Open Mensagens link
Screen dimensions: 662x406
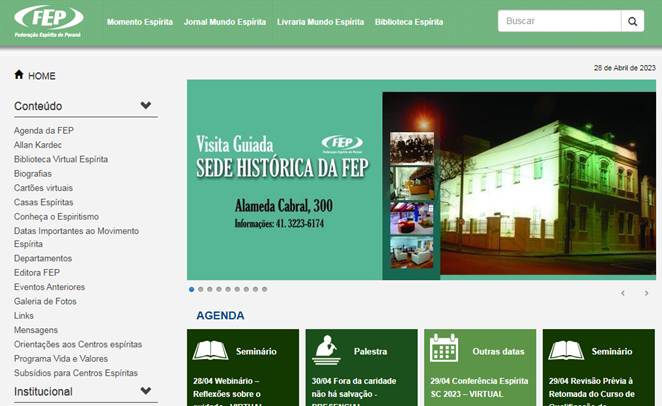coord(36,330)
